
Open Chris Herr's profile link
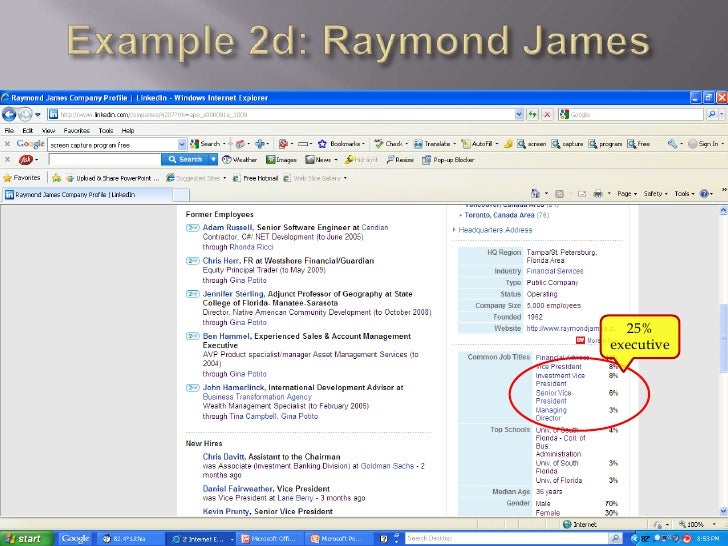click(x=220, y=261)
